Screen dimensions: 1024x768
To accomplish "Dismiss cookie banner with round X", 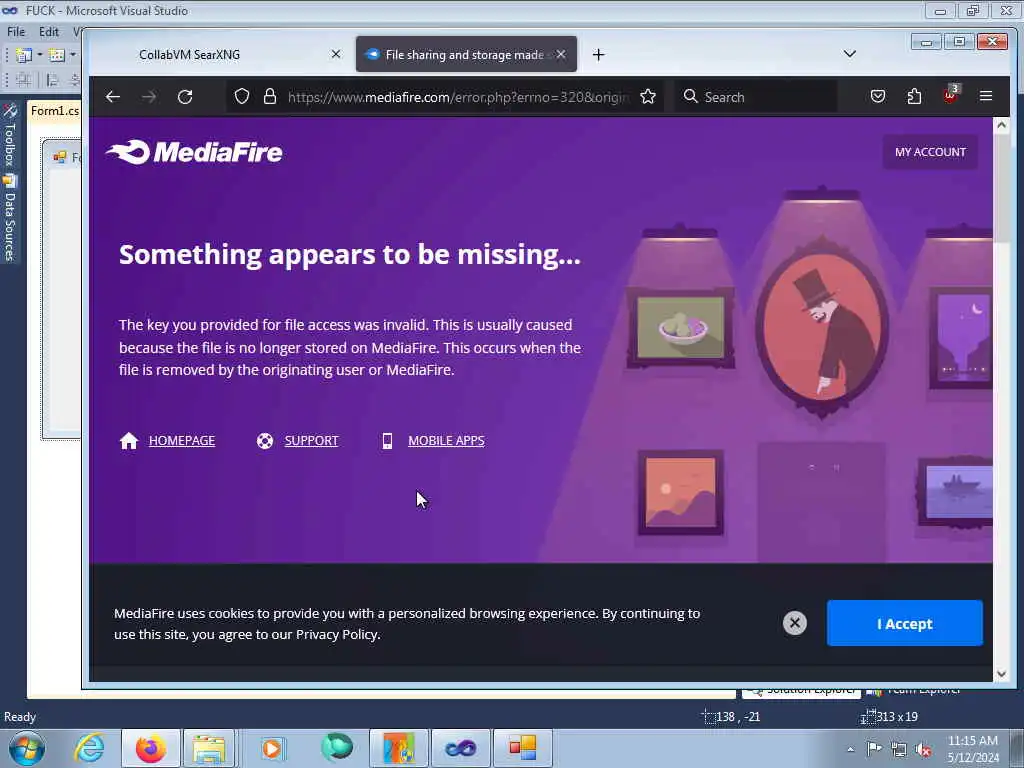I will coord(795,623).
